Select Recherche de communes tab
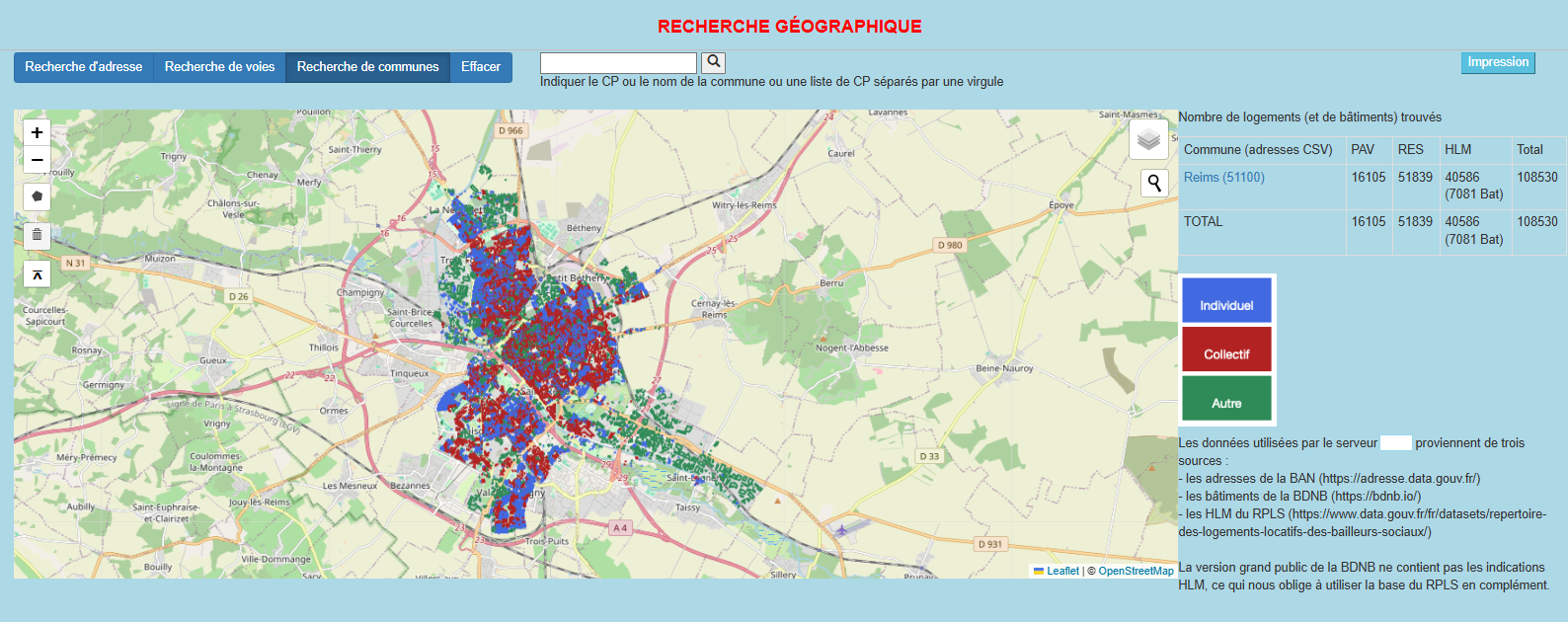 [367, 67]
